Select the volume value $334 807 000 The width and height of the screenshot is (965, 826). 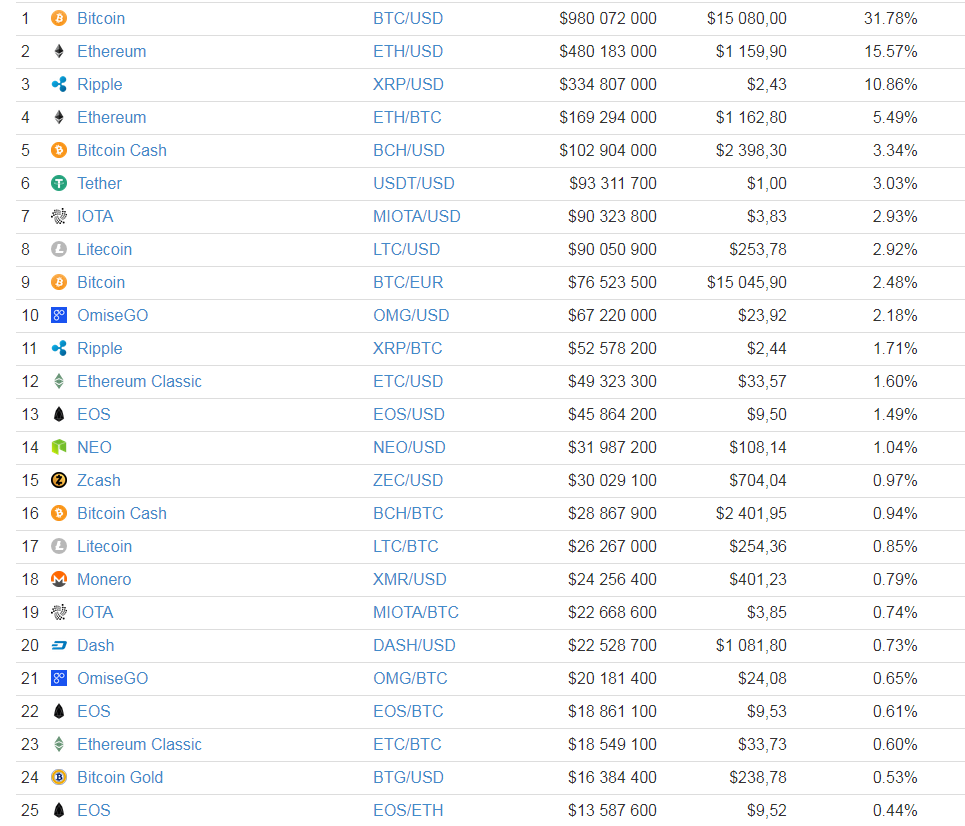pos(608,84)
